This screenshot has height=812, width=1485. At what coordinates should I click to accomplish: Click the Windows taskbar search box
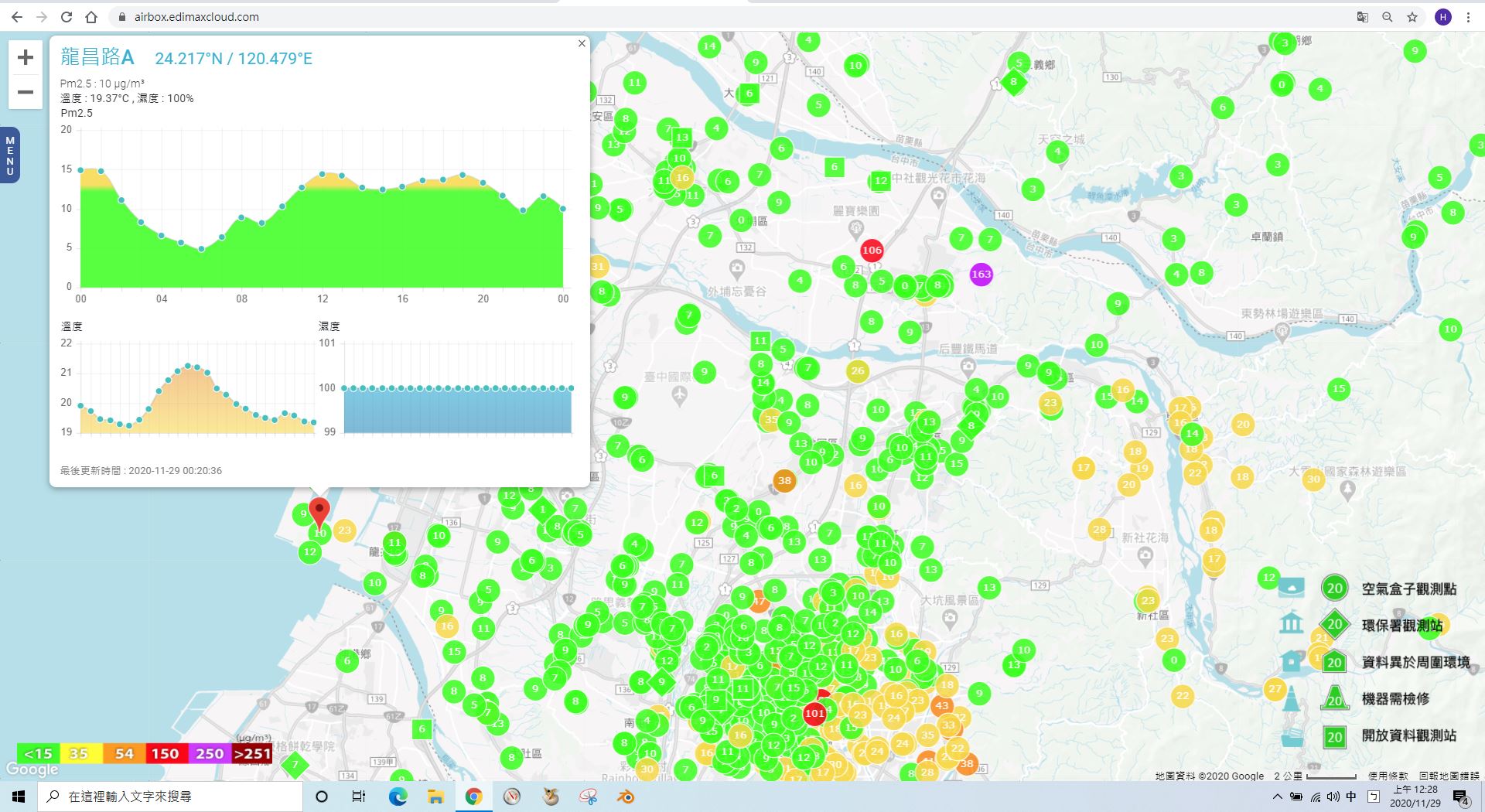(x=170, y=796)
